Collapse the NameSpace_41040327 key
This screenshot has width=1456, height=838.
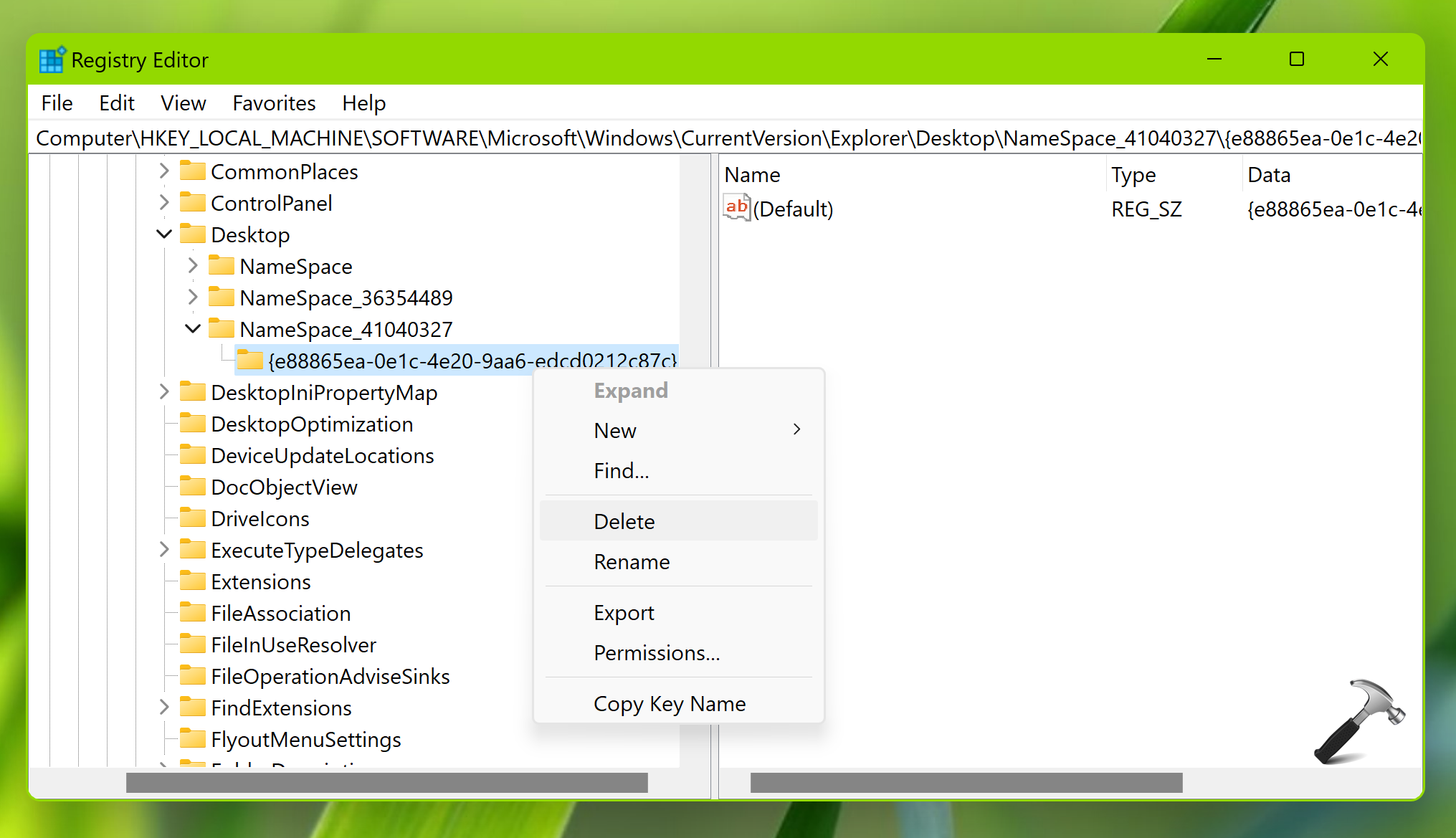[x=193, y=328]
